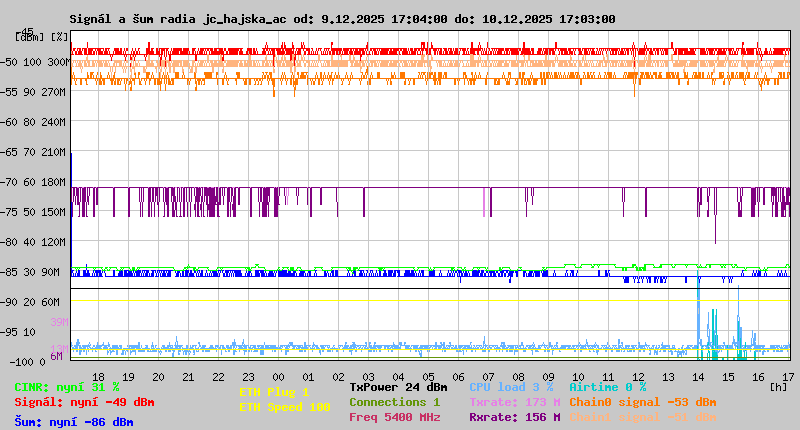Click the [h] hours unit label
Screen dimensions: 800x430
tap(778, 385)
